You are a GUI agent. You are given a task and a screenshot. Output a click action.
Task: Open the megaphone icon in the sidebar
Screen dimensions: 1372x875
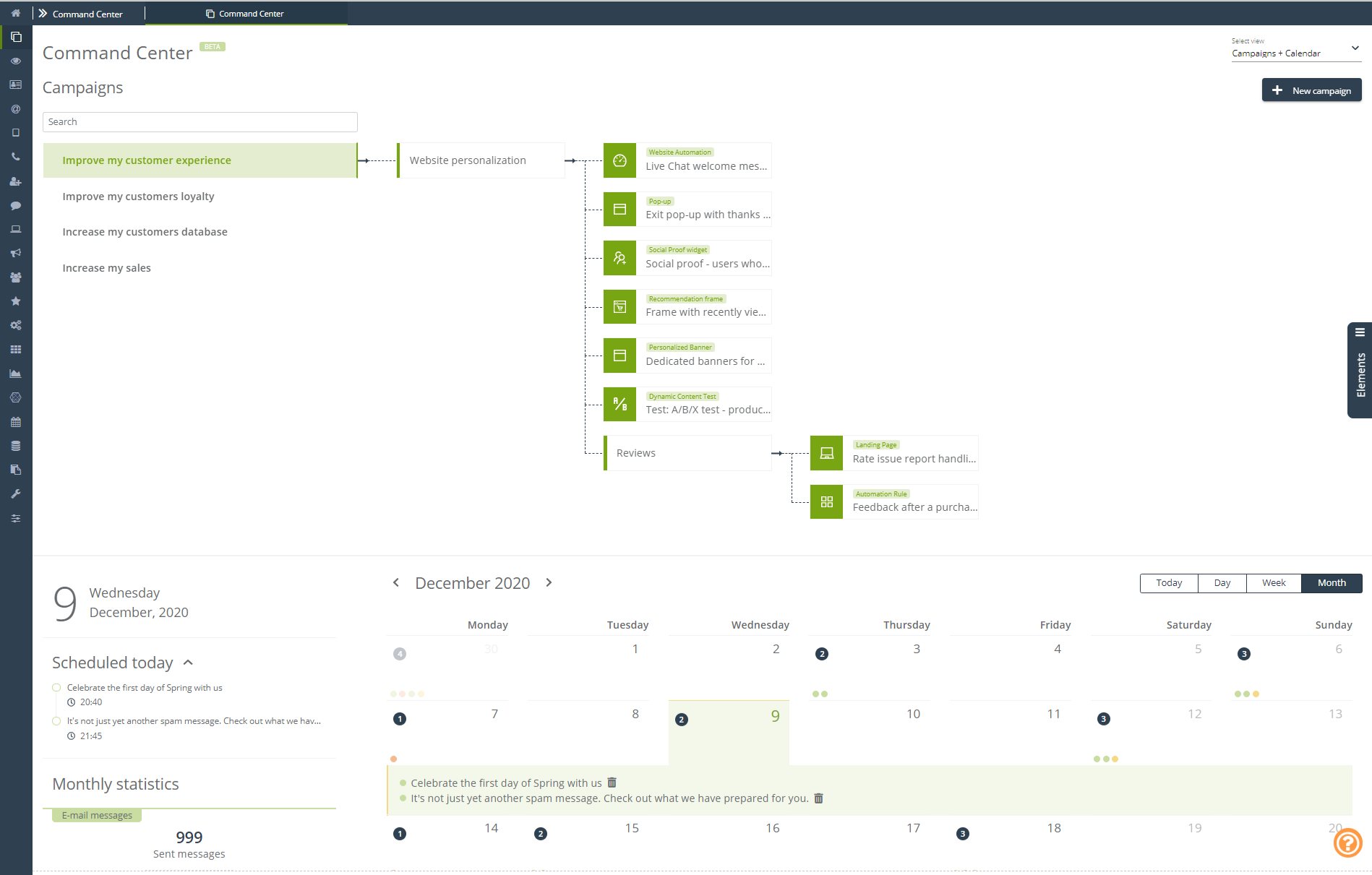click(x=16, y=253)
